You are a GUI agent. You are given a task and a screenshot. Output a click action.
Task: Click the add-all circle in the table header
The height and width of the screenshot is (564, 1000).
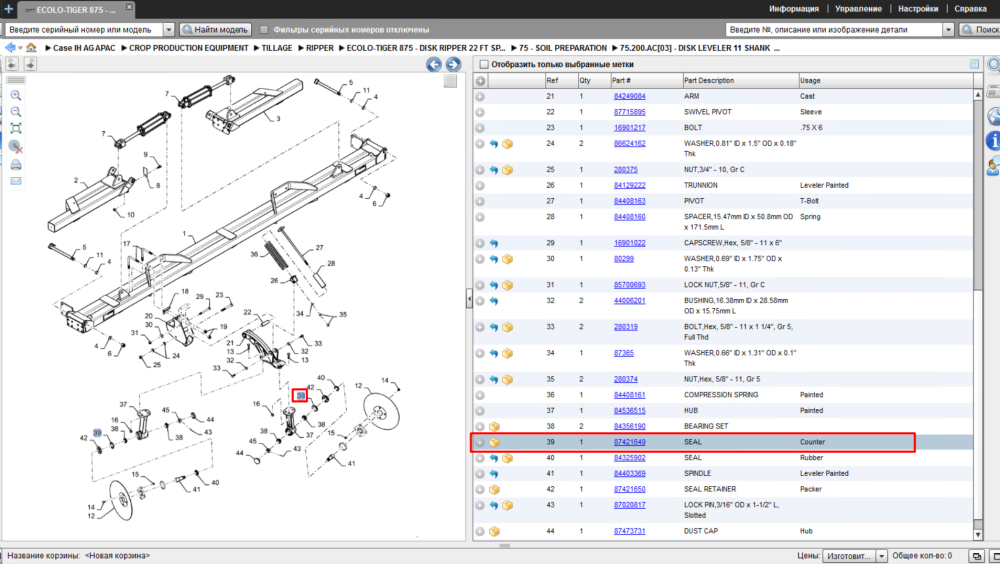pos(480,81)
